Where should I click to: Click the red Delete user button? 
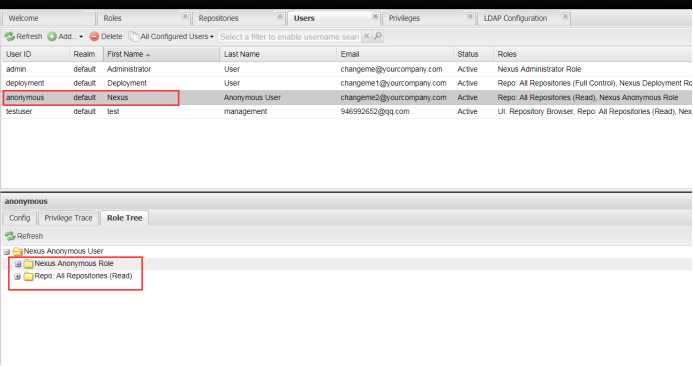pos(106,36)
